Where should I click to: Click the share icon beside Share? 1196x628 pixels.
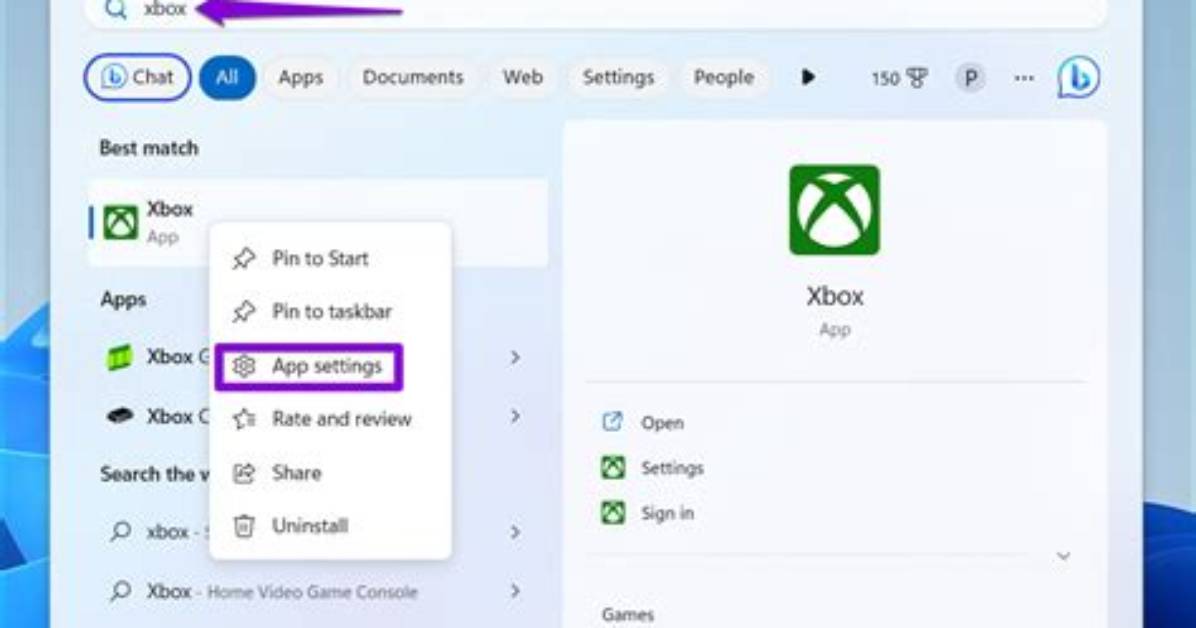click(x=244, y=473)
